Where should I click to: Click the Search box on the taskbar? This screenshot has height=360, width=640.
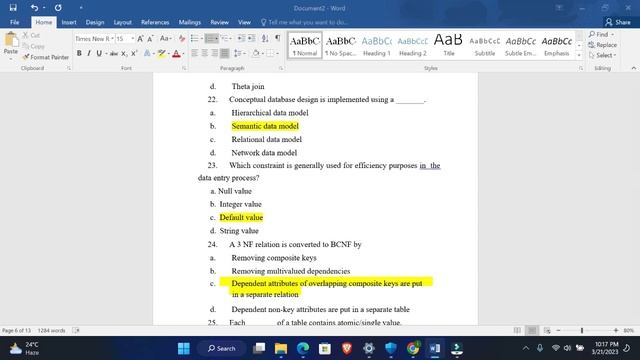coord(222,348)
